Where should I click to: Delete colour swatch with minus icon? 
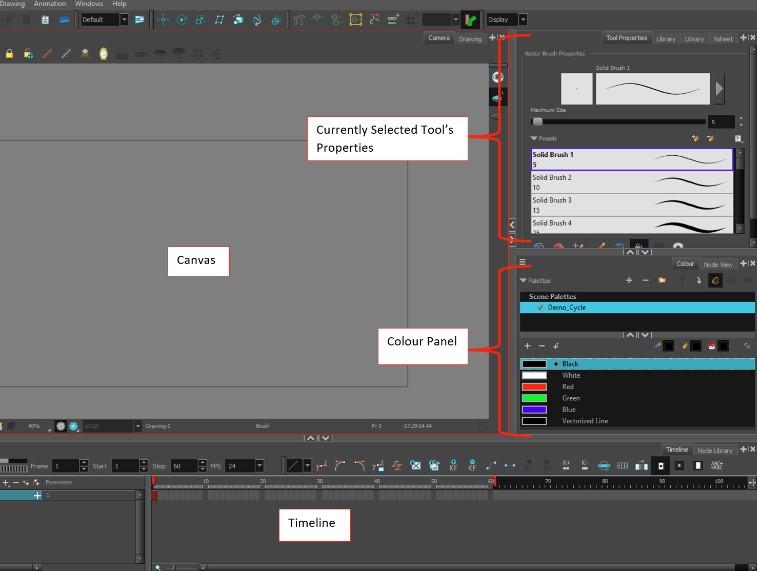point(542,346)
